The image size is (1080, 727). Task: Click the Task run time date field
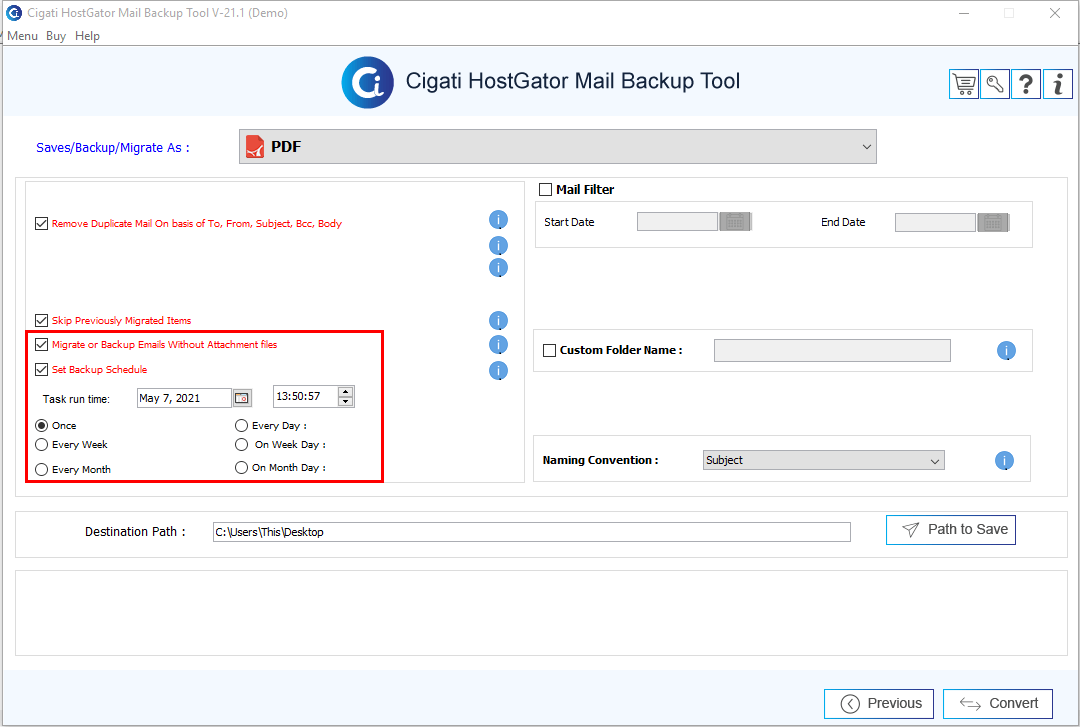(x=184, y=398)
